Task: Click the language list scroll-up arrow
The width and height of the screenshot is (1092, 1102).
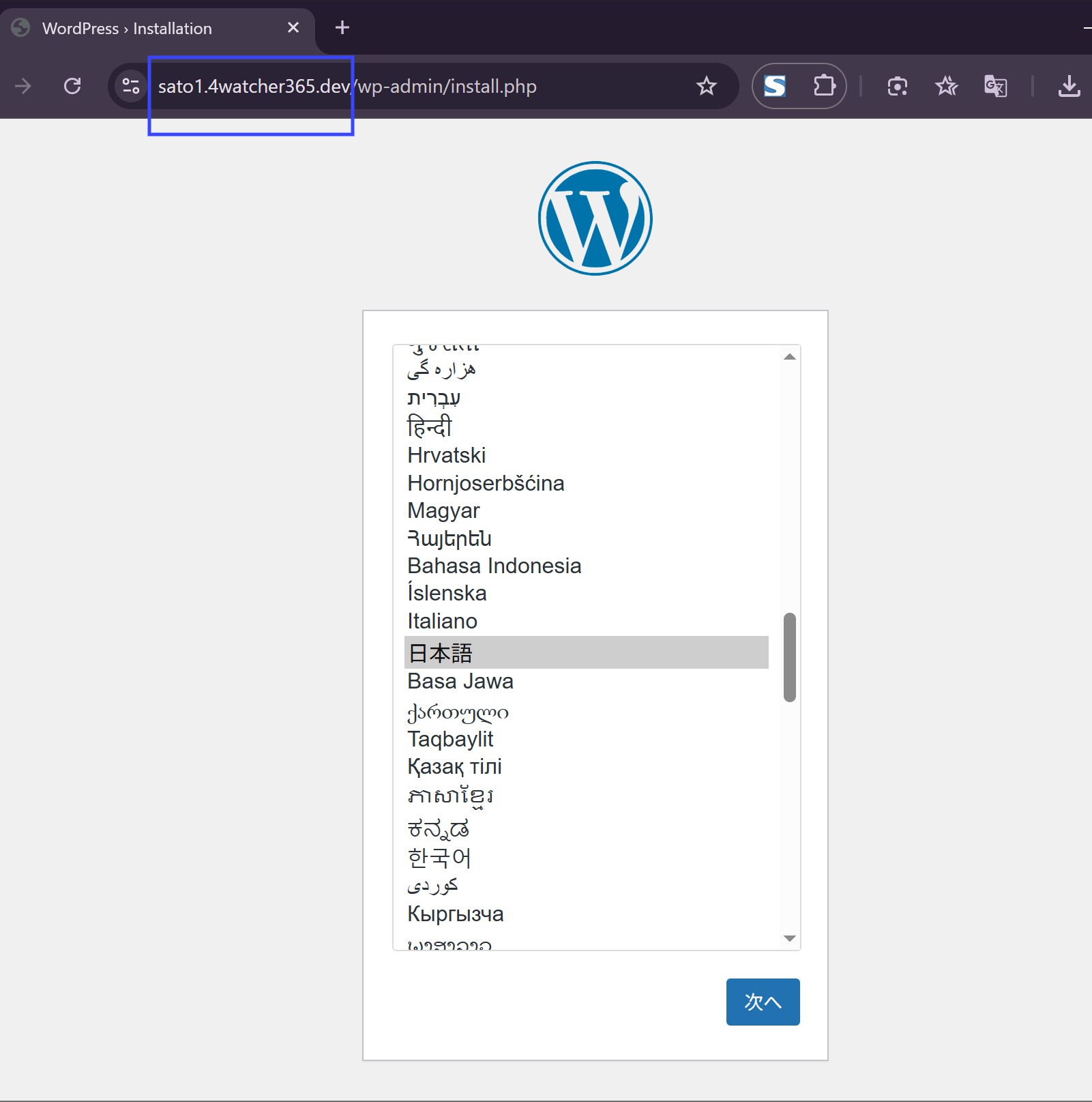Action: point(790,357)
